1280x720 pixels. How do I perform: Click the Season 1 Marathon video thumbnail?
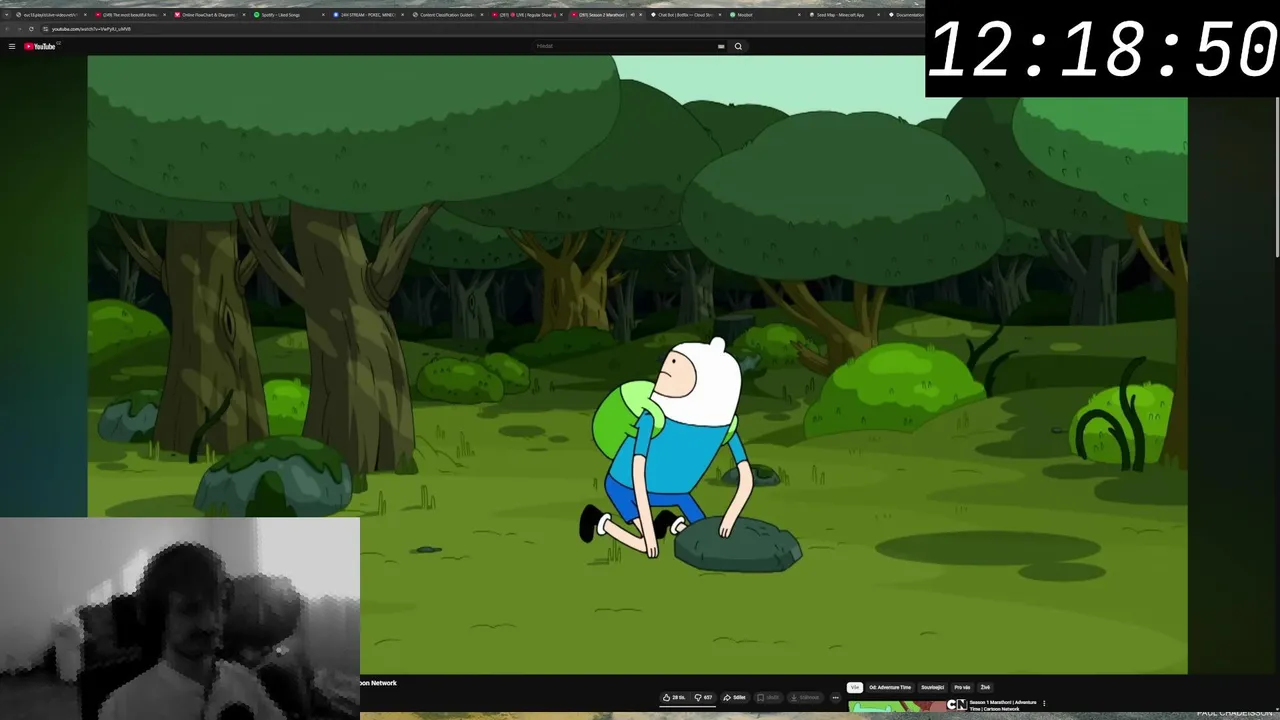[x=907, y=705]
